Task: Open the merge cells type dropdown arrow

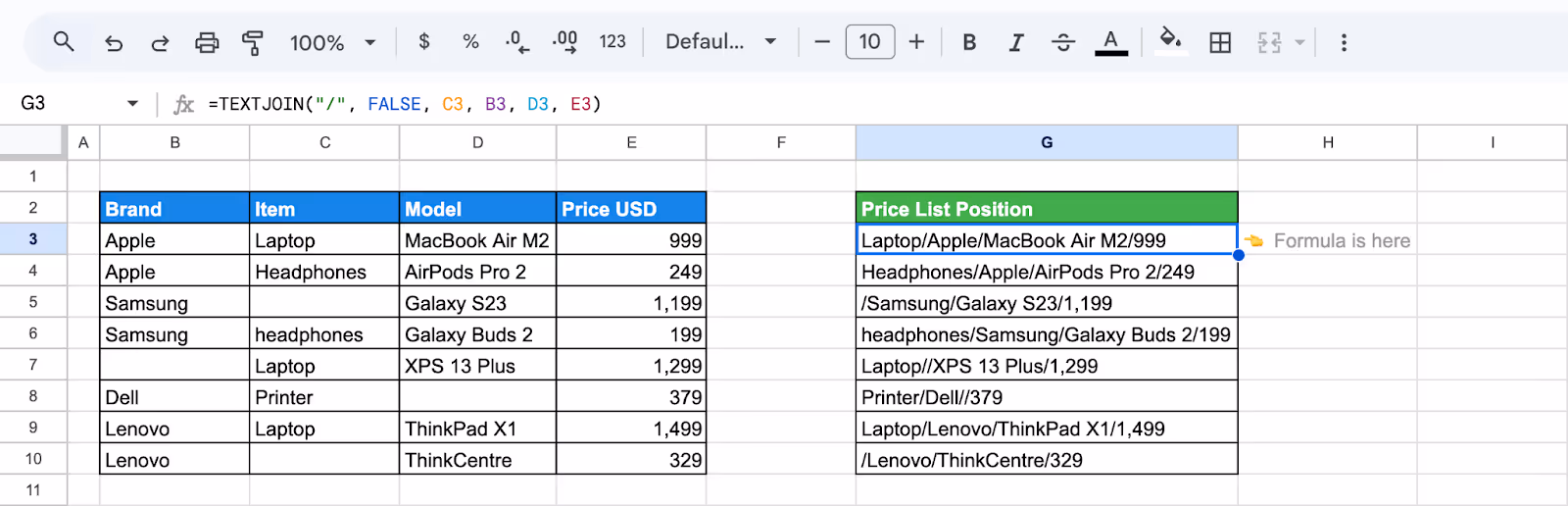Action: pos(1300,42)
